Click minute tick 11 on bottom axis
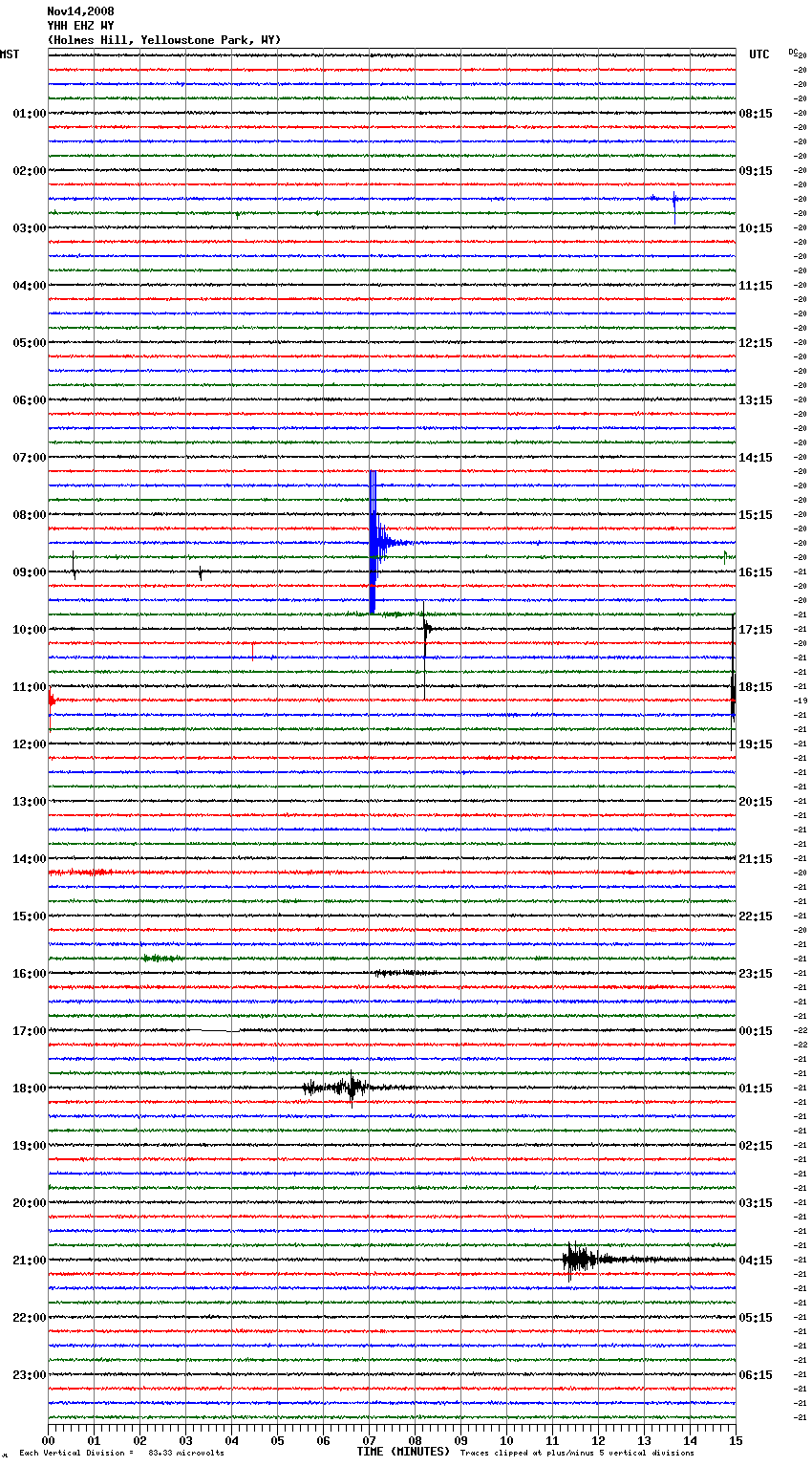The image size is (812, 1466). tap(552, 1440)
